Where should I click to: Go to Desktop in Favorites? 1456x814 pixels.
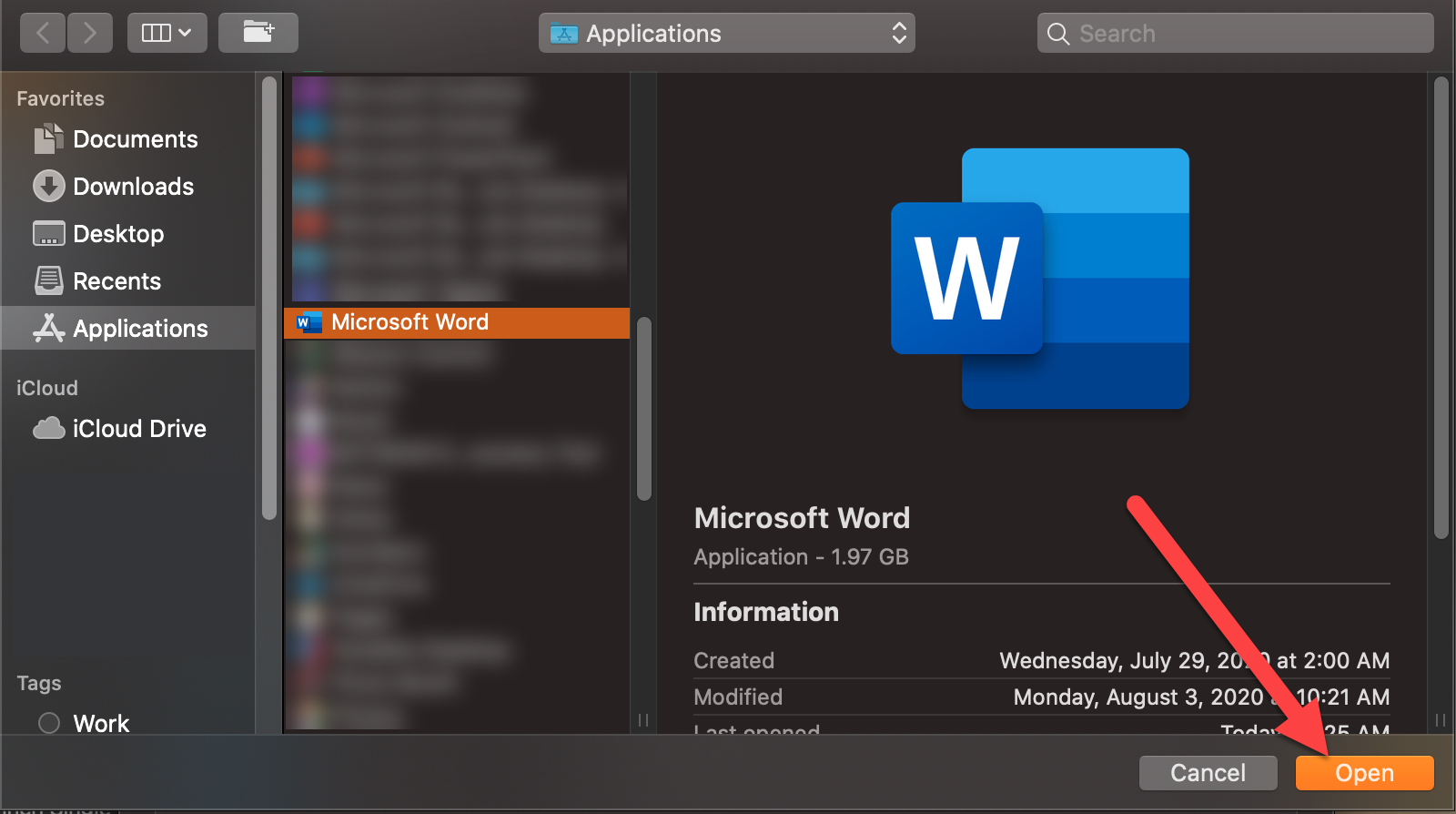tap(127, 234)
